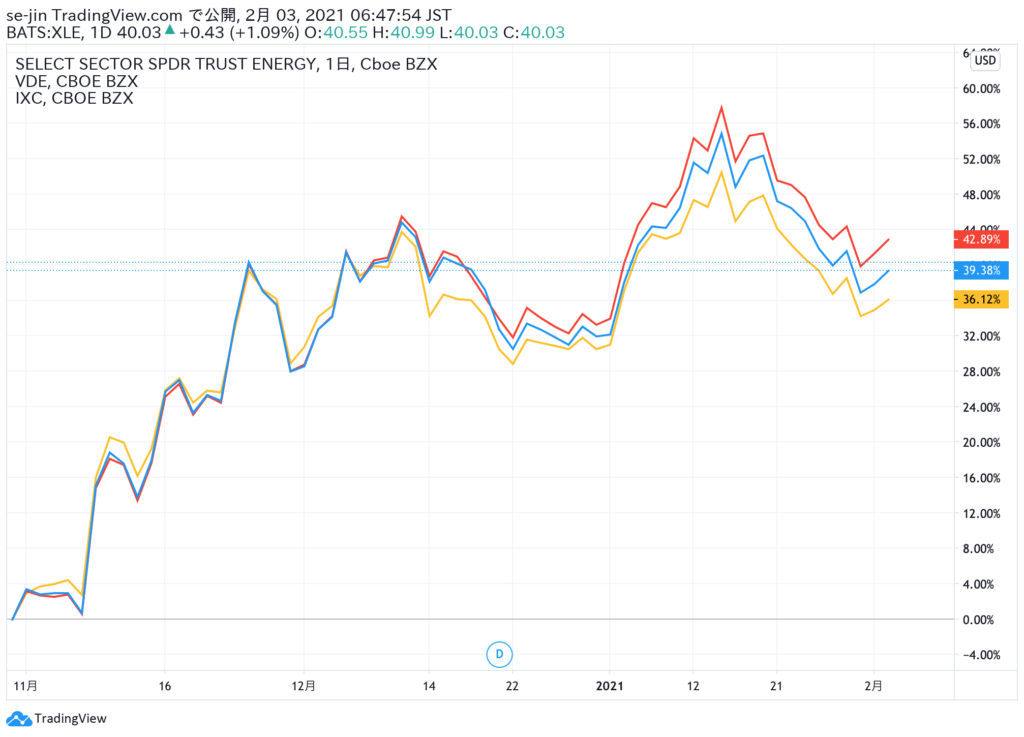Click the 12 date label after 2021
The width and height of the screenshot is (1024, 737).
[x=693, y=686]
